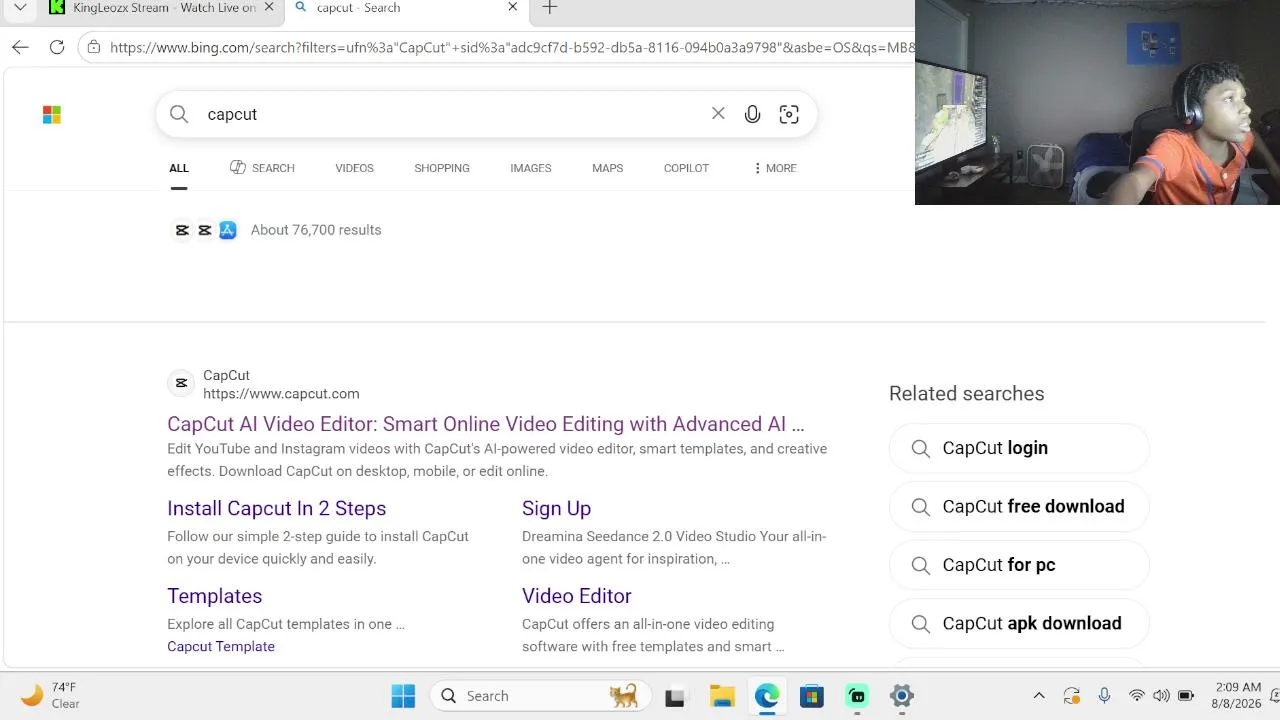Click the bing.com address bar URL
The width and height of the screenshot is (1280, 720).
[512, 47]
